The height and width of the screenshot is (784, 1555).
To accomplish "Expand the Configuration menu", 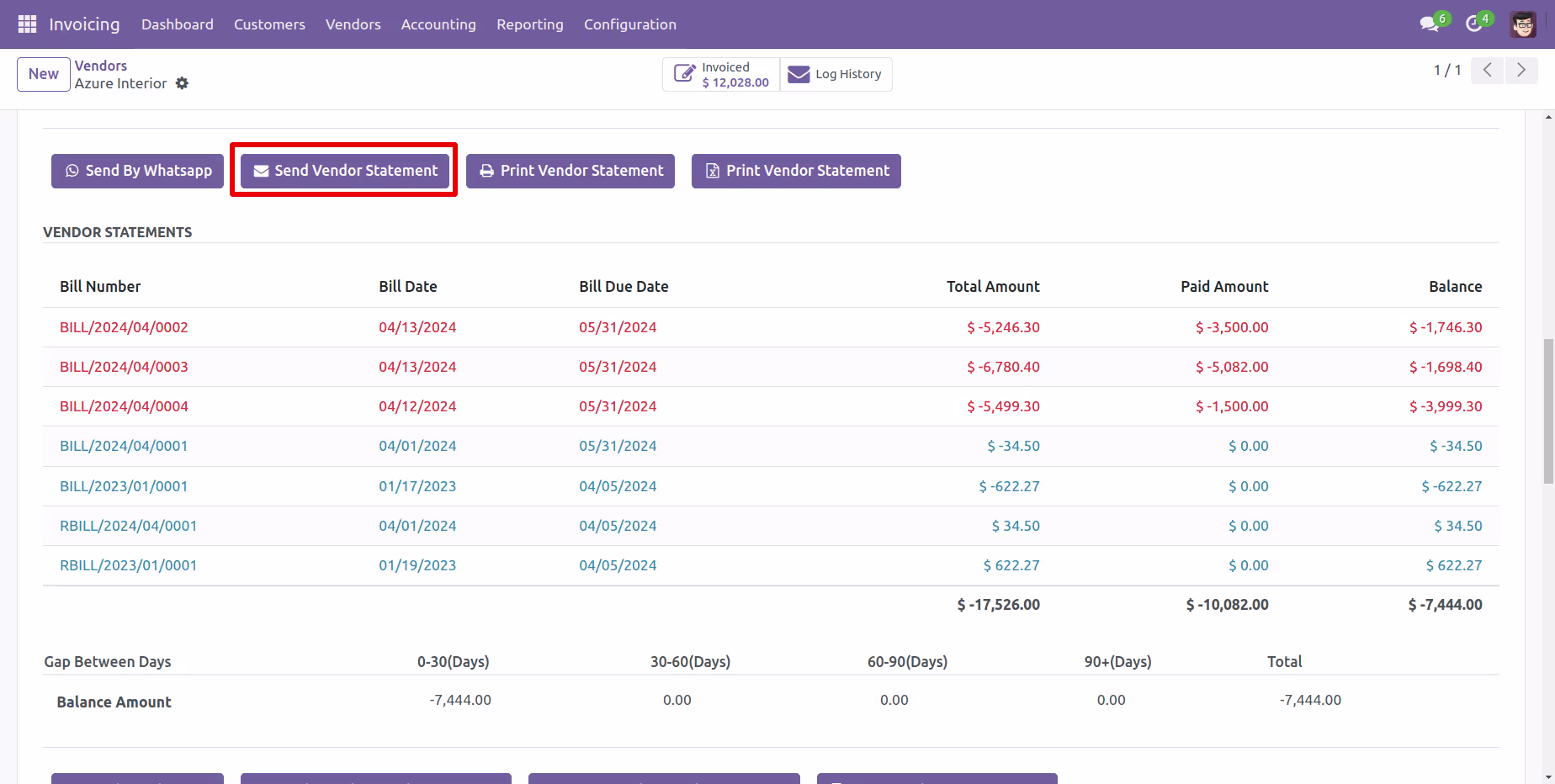I will tap(630, 24).
